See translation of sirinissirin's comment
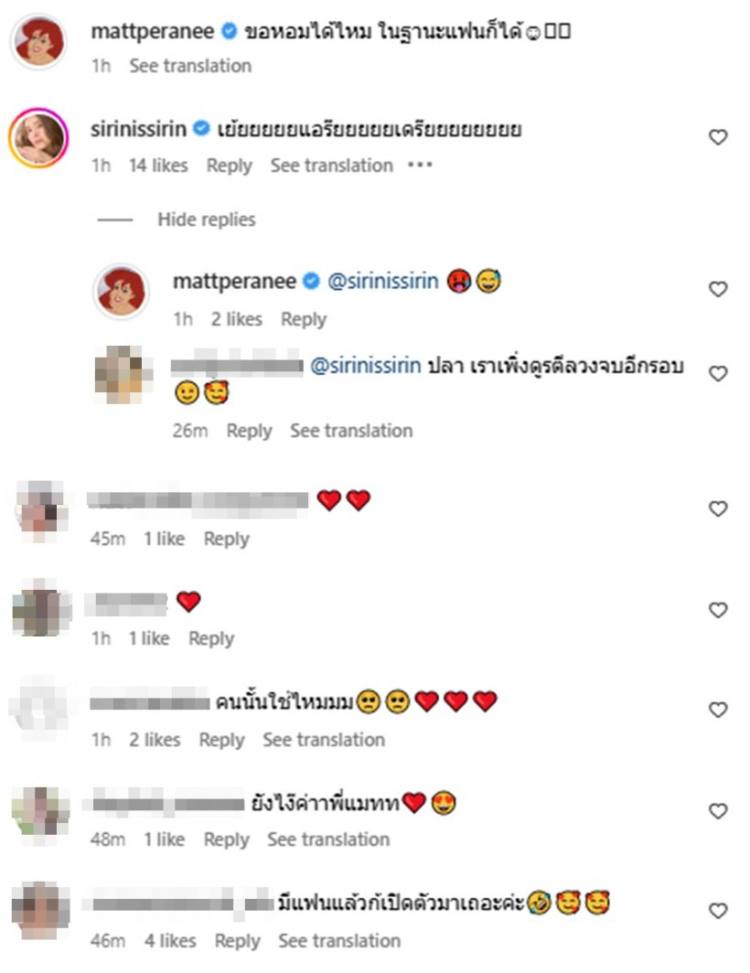Image resolution: width=750 pixels, height=973 pixels. click(332, 166)
